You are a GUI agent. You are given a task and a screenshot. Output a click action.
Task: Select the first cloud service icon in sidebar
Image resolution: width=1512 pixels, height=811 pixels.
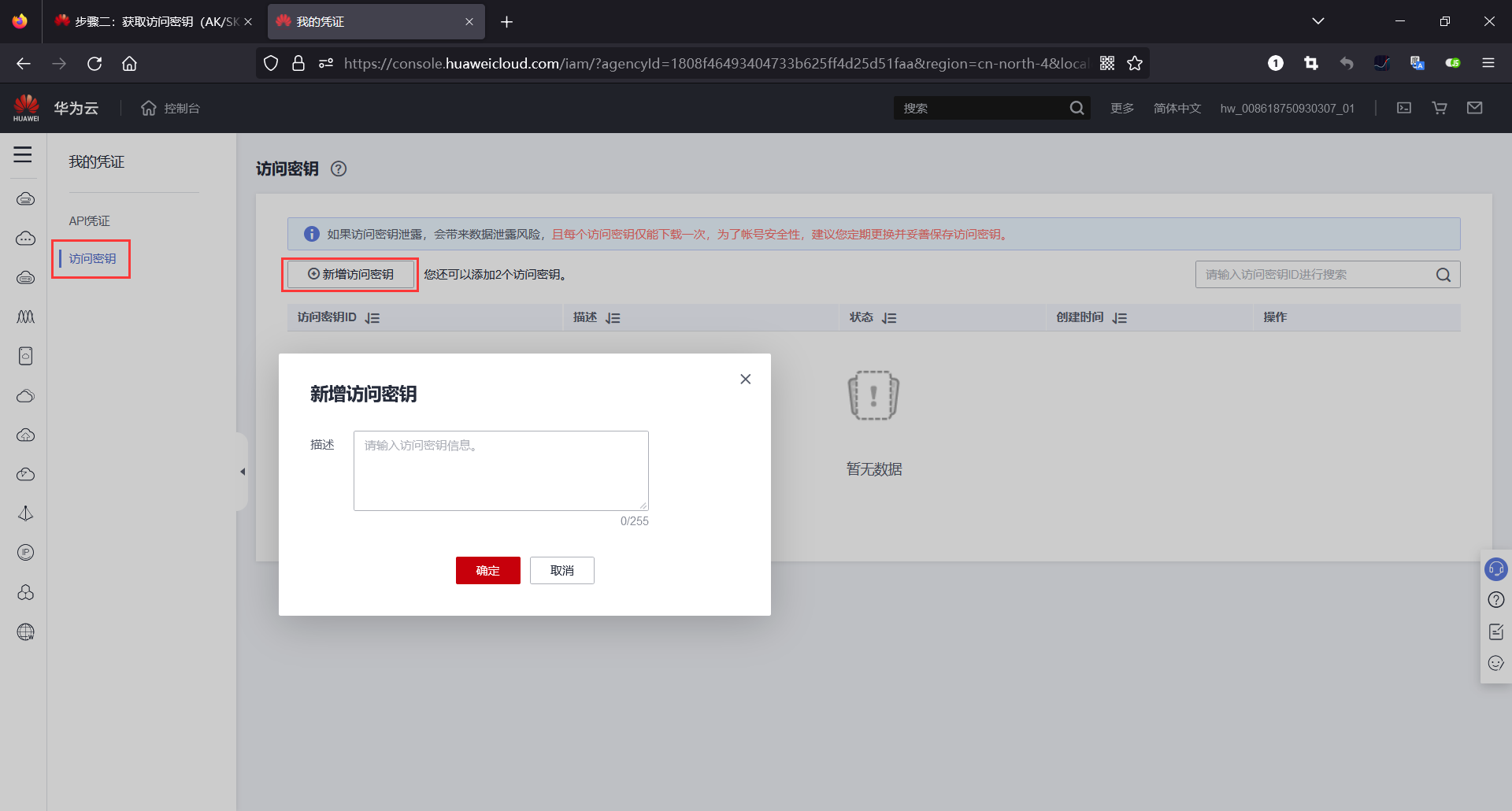25,199
